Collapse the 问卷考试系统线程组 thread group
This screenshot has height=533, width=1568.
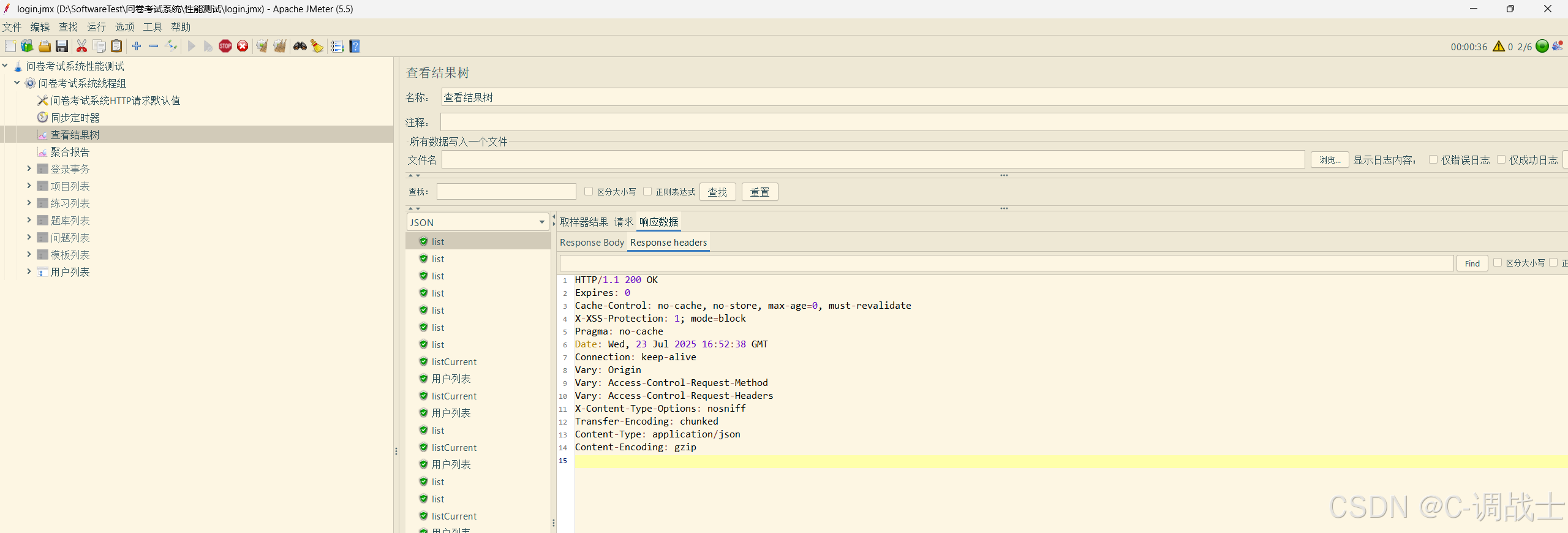click(x=17, y=83)
